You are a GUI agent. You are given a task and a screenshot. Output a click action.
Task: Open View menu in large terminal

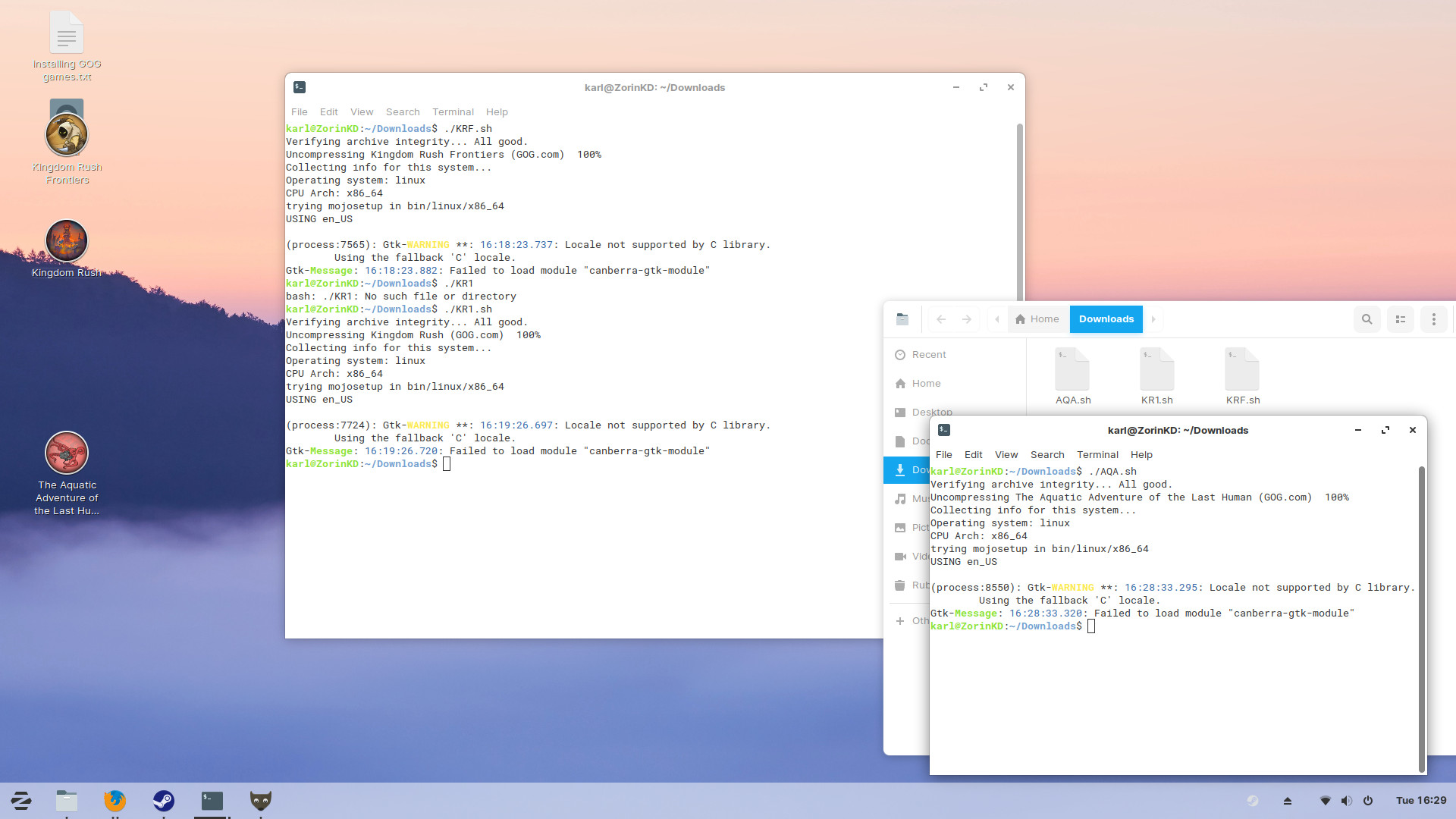coord(362,111)
